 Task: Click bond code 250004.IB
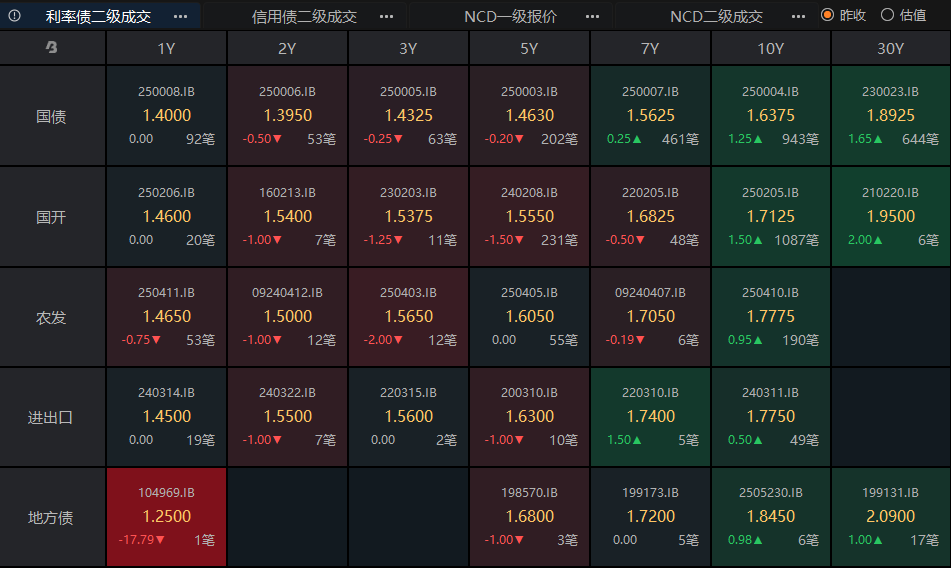[771, 92]
